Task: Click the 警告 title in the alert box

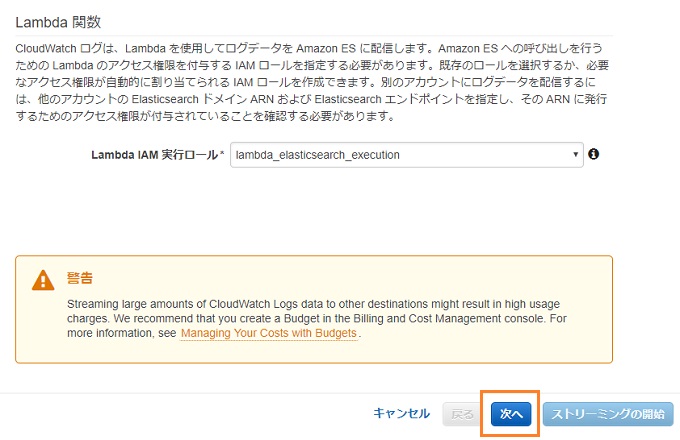Action: pos(80,278)
